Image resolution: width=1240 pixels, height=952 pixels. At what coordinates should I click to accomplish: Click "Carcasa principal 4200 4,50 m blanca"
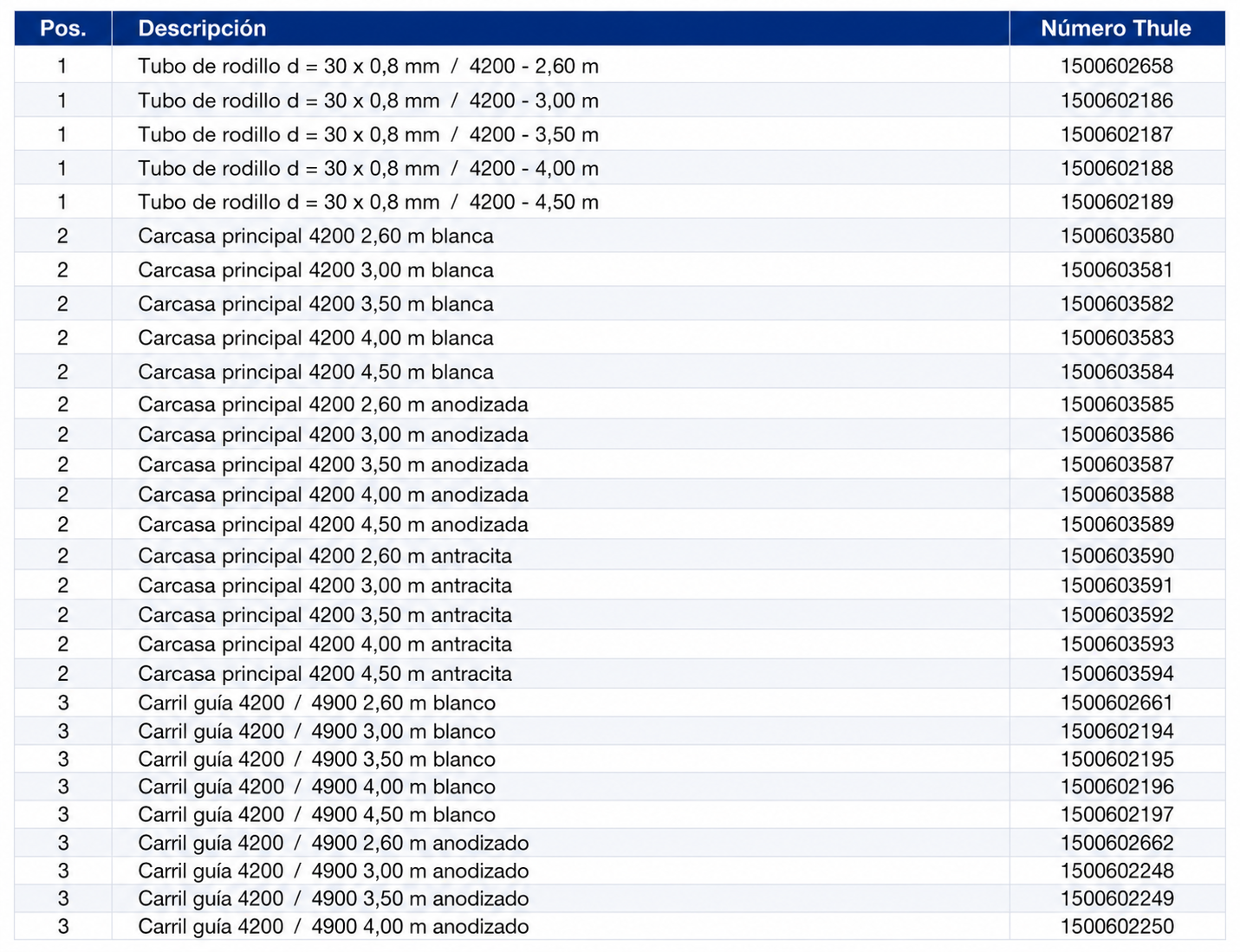[316, 372]
